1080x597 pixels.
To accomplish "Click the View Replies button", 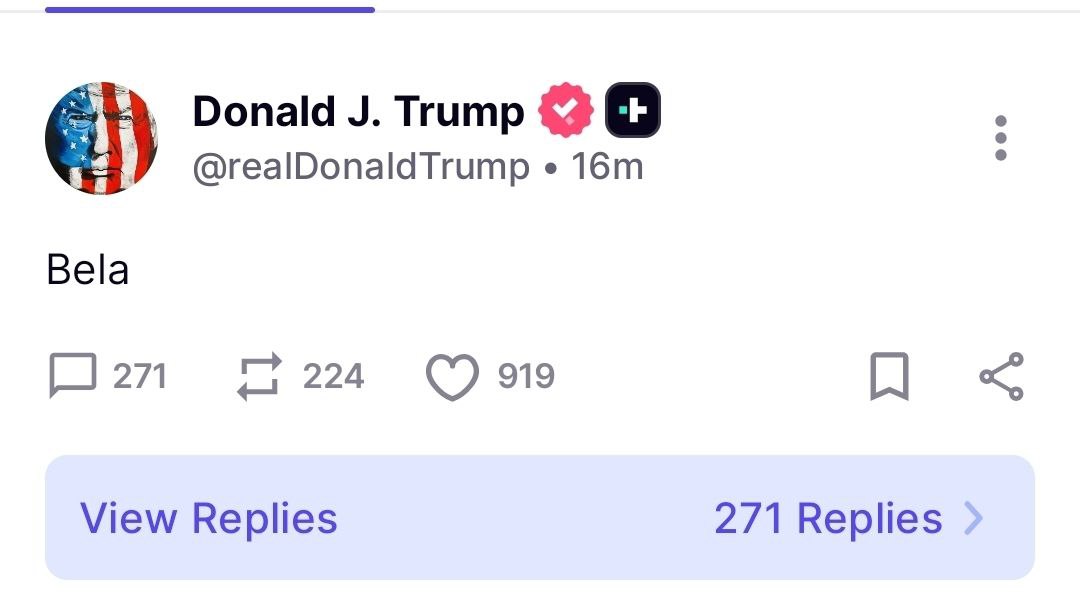I will (x=209, y=518).
